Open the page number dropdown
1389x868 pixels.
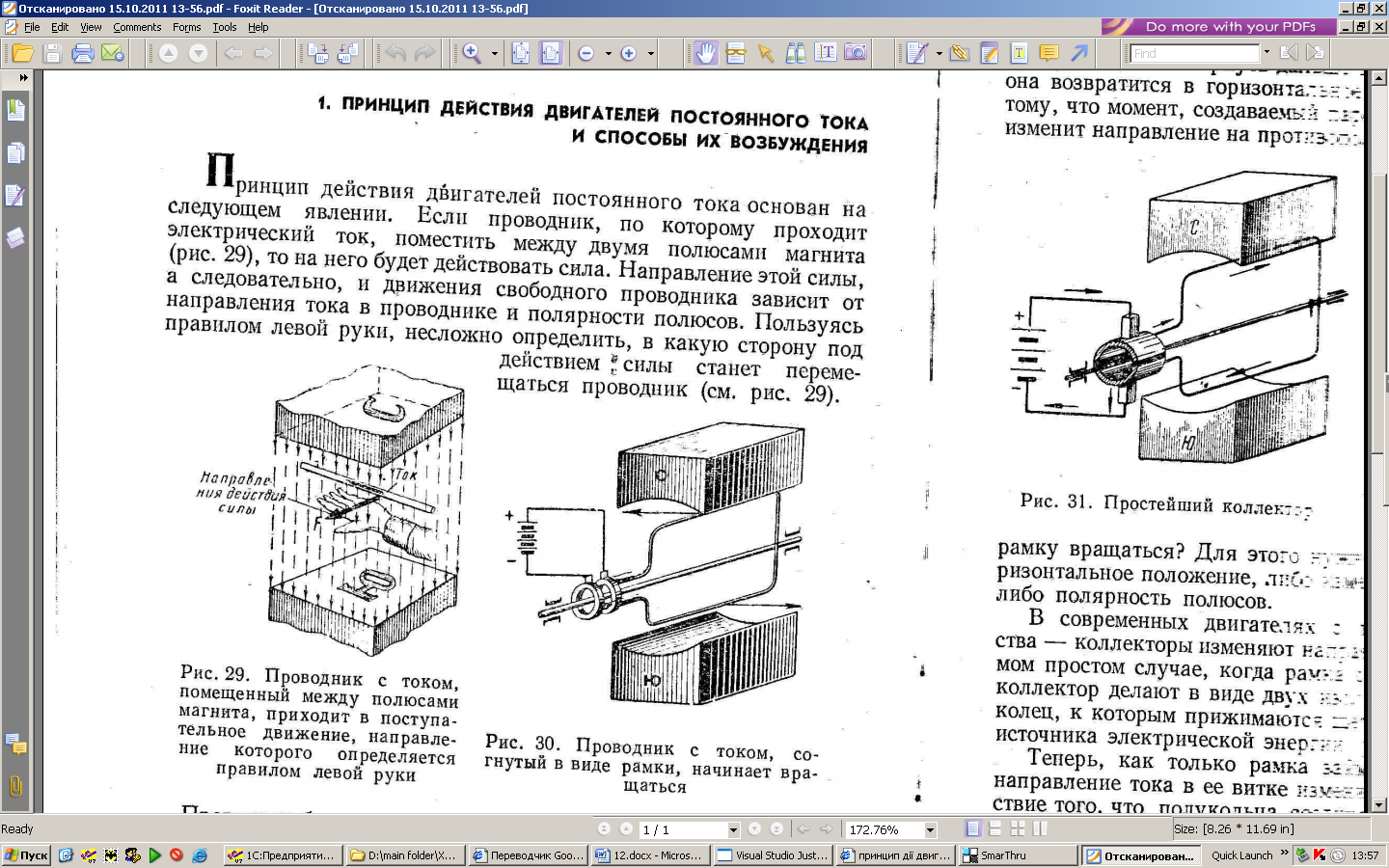pos(733,829)
